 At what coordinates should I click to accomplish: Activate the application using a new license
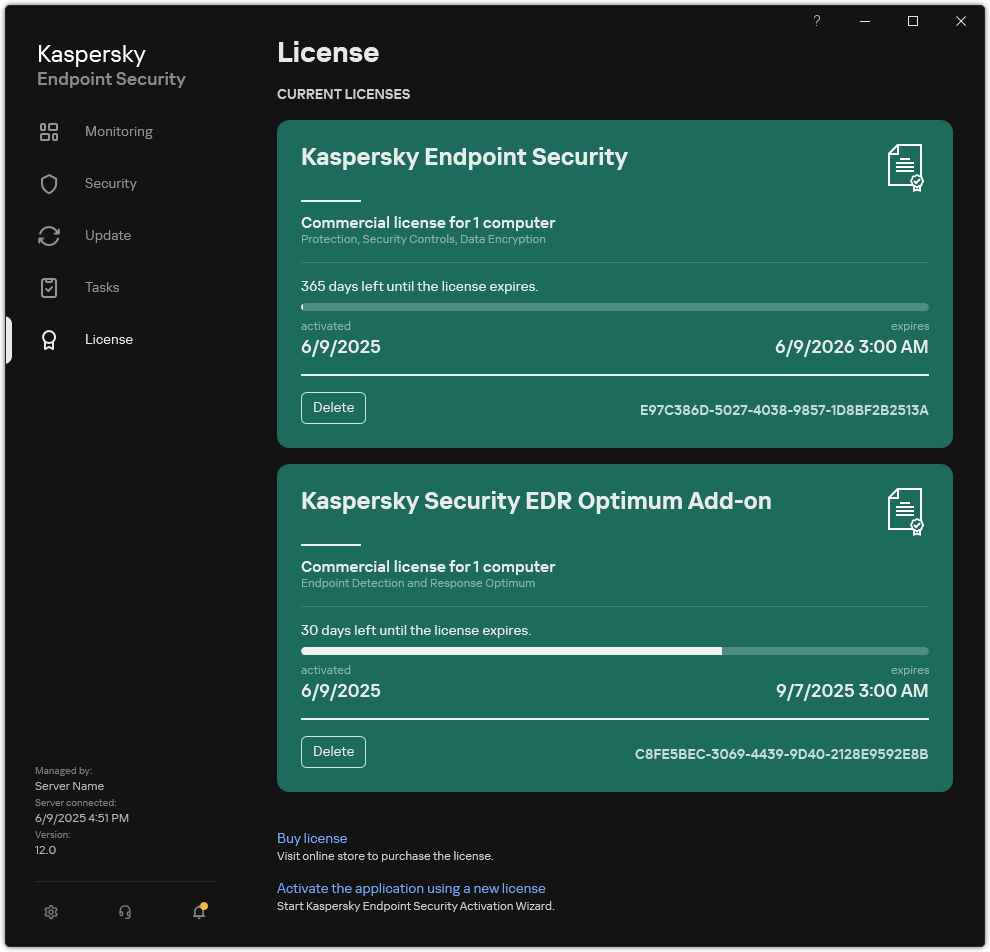pyautogui.click(x=411, y=888)
